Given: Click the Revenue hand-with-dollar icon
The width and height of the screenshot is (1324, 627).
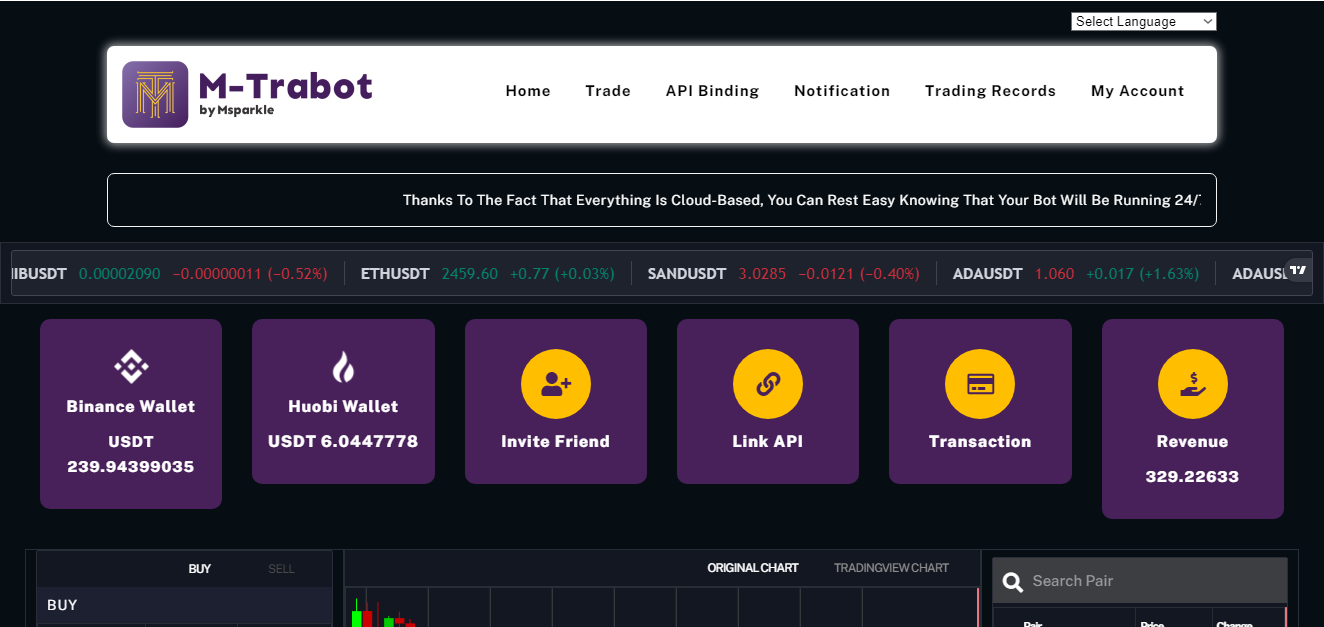Looking at the screenshot, I should tap(1192, 384).
